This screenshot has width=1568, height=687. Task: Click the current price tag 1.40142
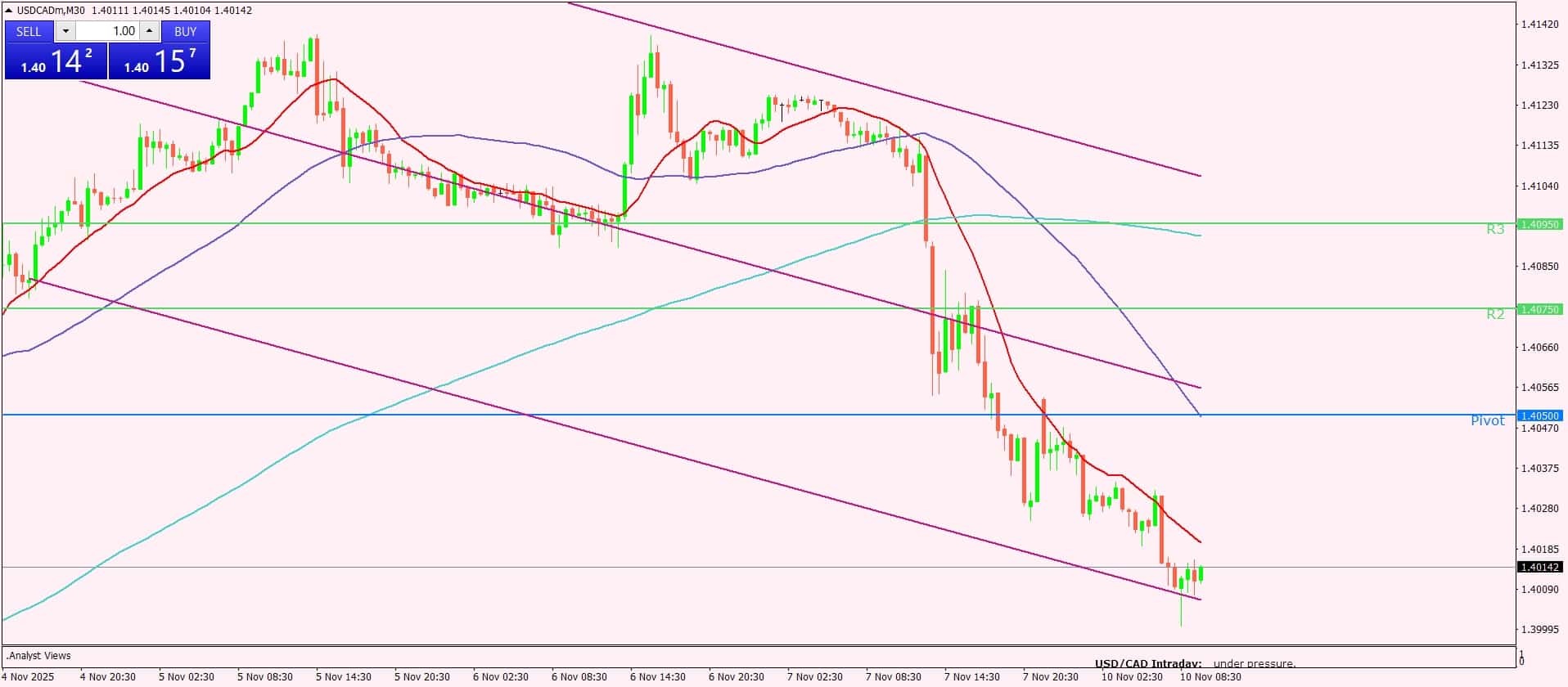point(1539,567)
